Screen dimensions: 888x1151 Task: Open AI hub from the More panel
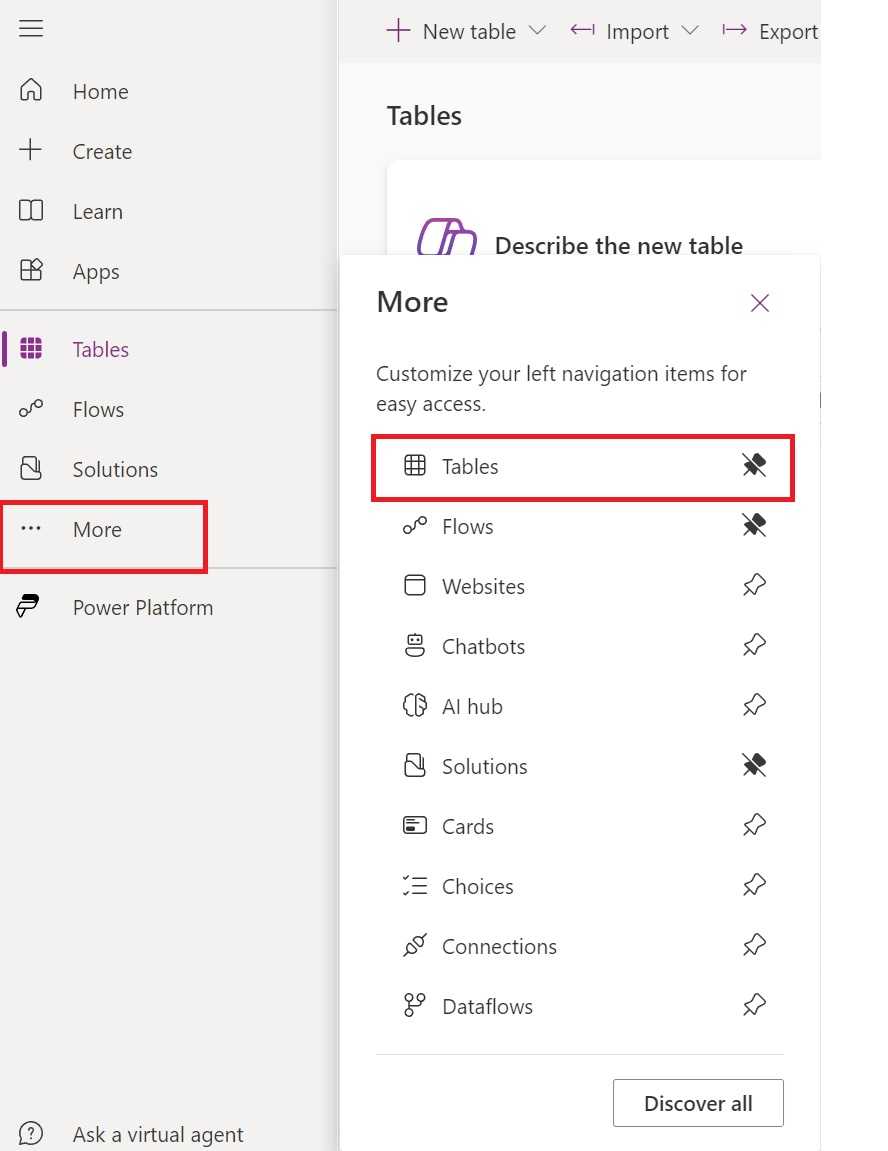point(473,706)
